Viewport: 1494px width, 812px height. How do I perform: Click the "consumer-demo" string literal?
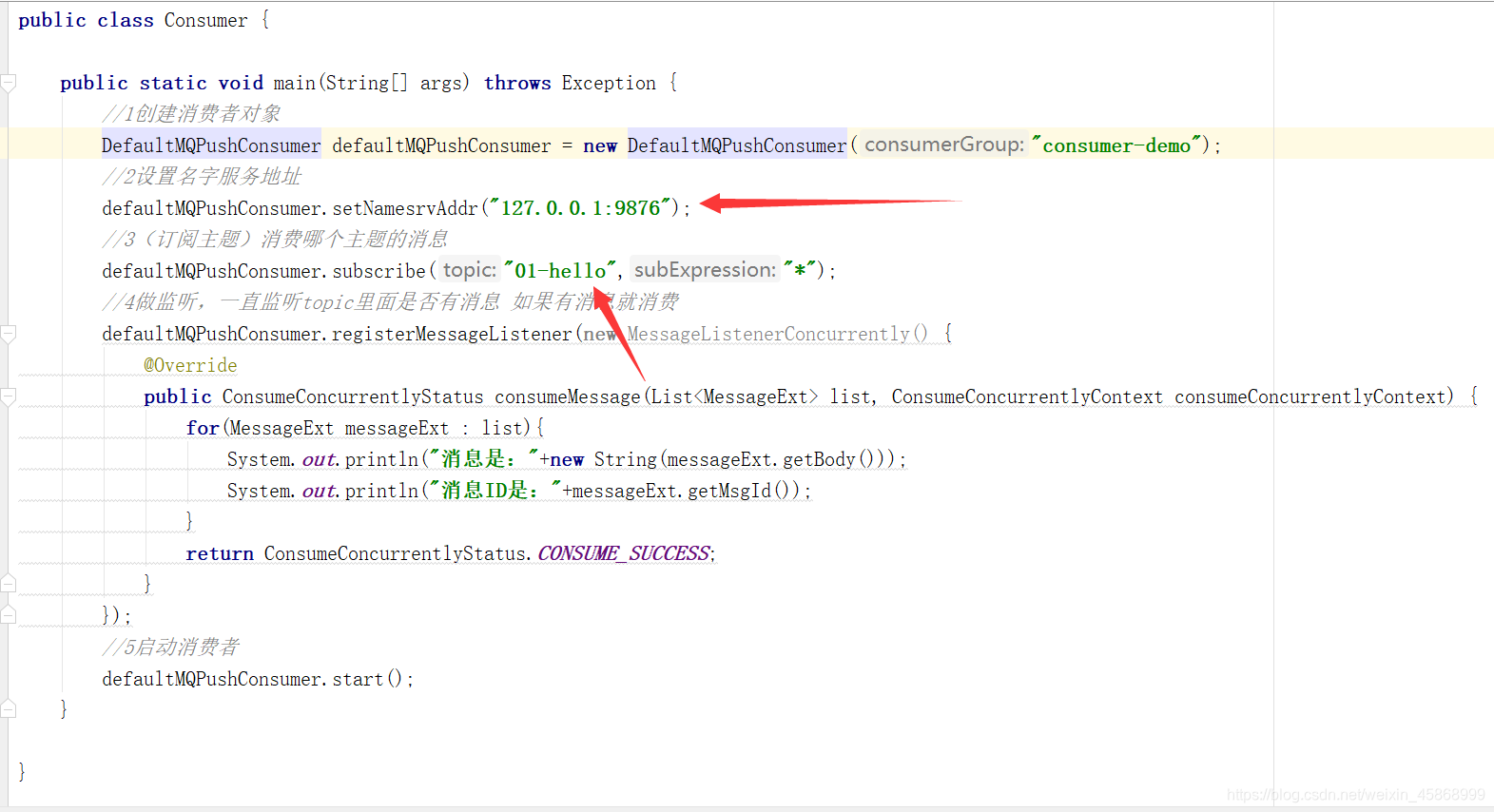coord(1116,145)
